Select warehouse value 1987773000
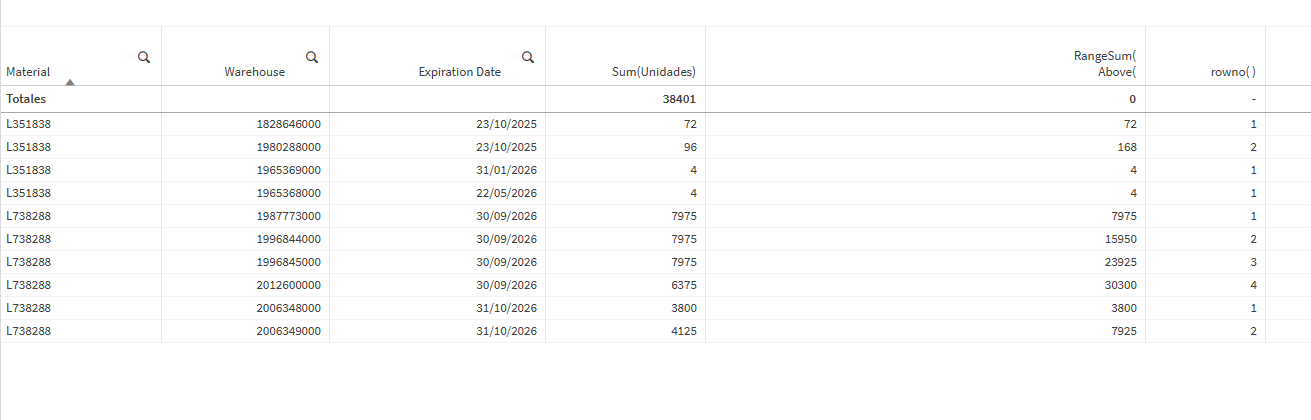Screen dimensions: 1311x420 [287, 216]
